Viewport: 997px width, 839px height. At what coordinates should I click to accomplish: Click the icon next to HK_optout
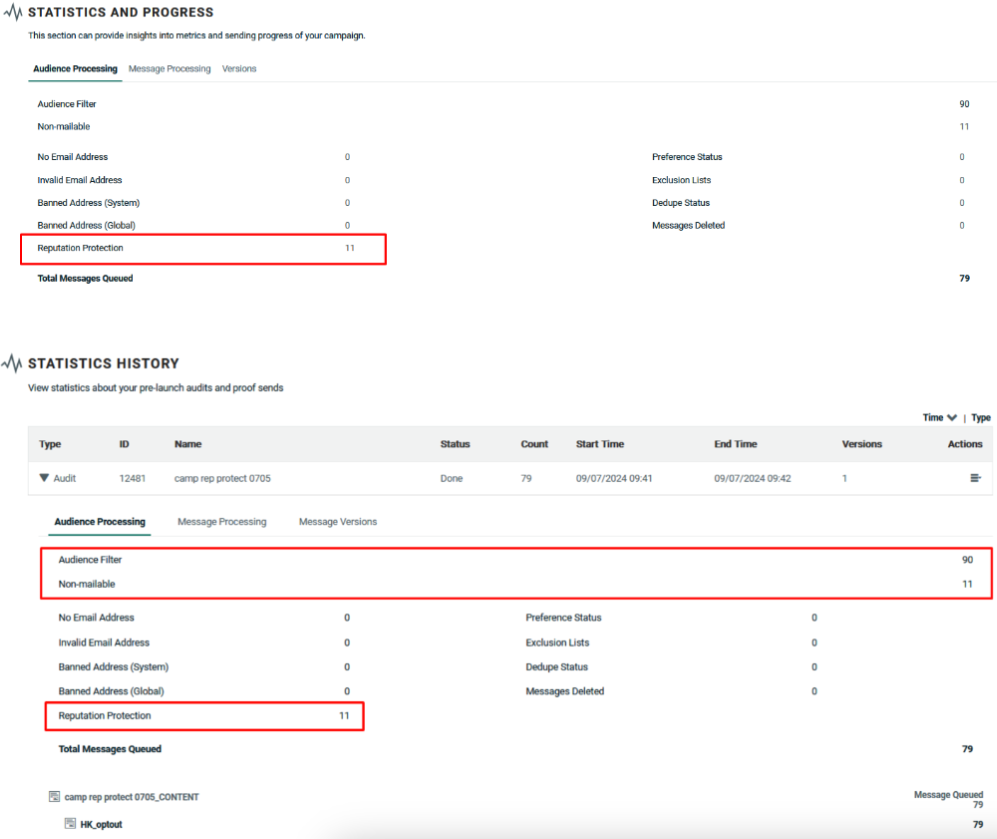point(70,824)
